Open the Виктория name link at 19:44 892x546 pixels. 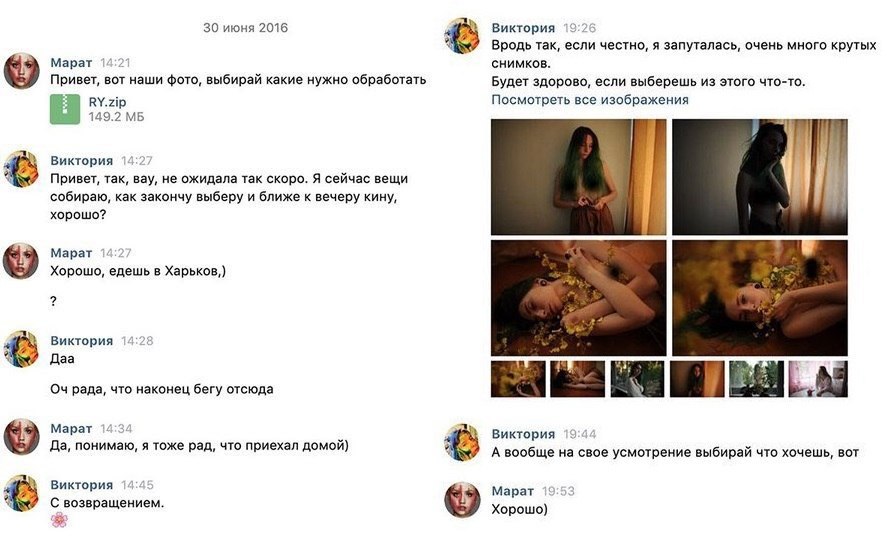click(x=523, y=434)
